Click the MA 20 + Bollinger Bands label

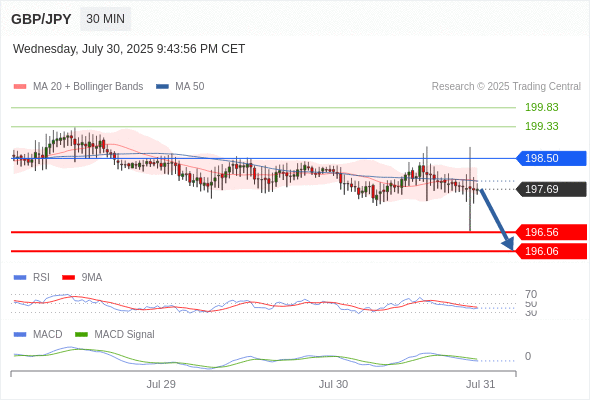(88, 87)
